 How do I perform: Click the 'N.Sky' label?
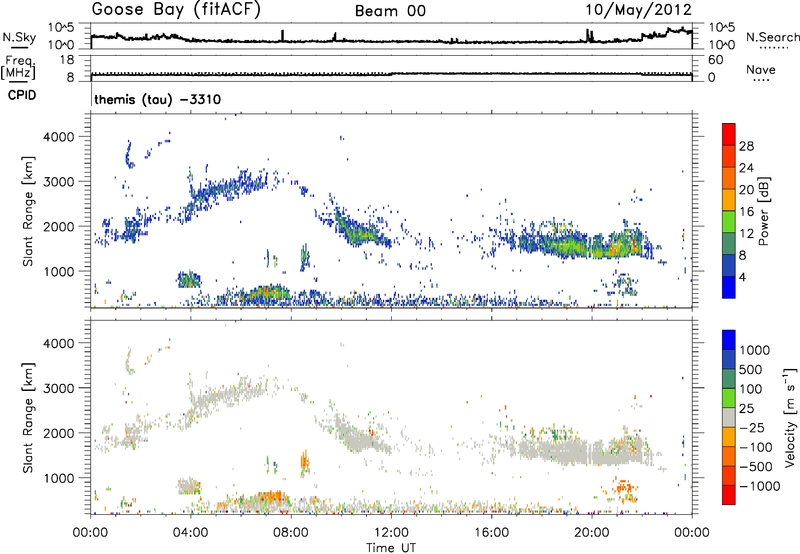(x=19, y=37)
